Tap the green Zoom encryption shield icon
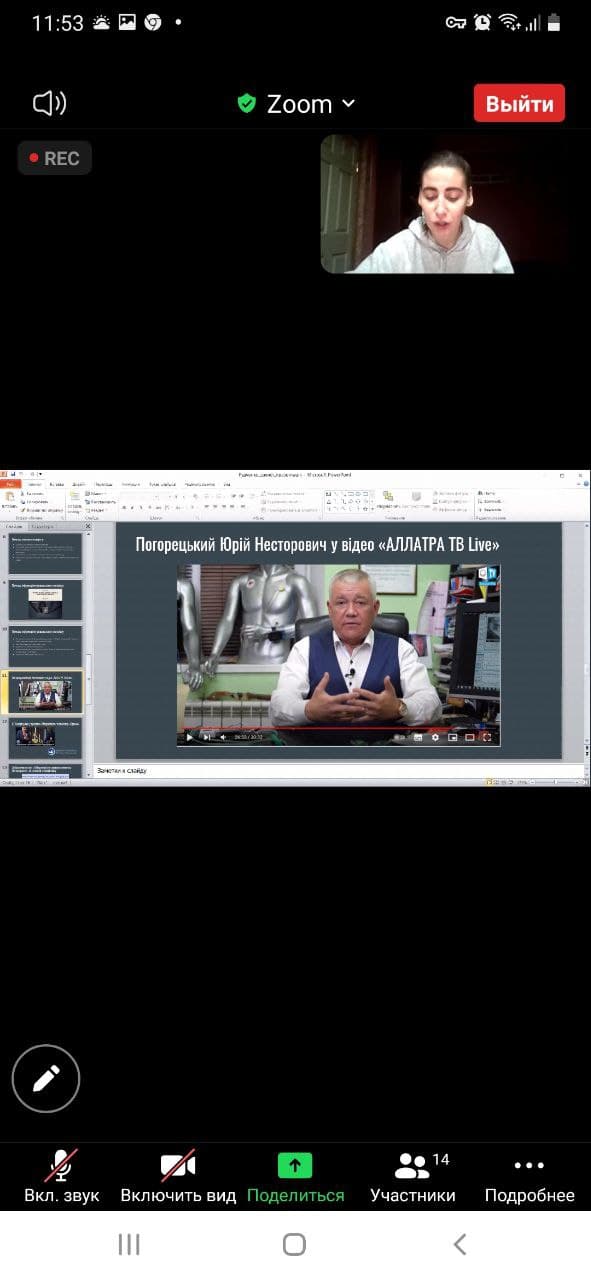The height and width of the screenshot is (1280, 591). coord(246,104)
